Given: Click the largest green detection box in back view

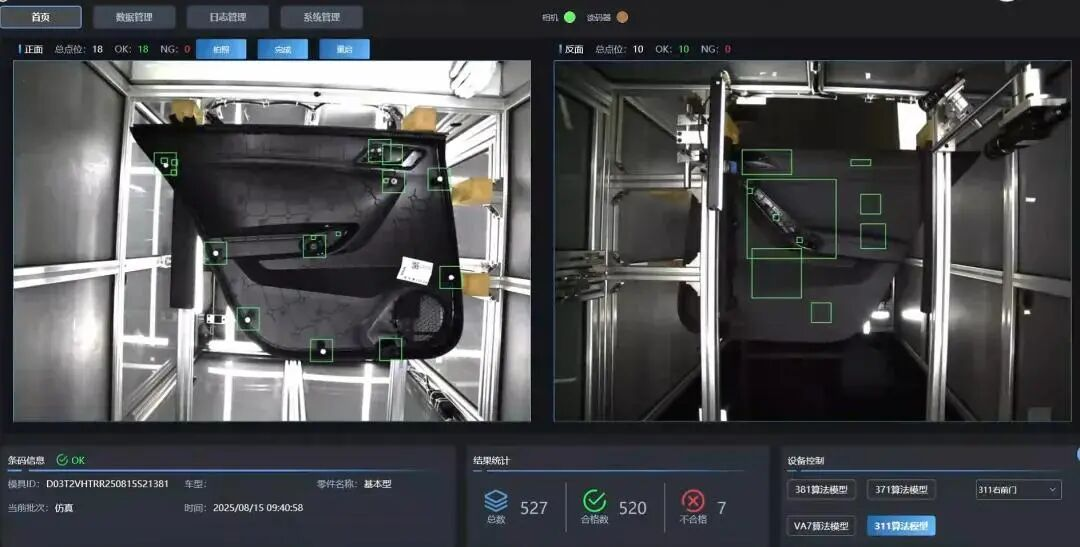Looking at the screenshot, I should [791, 218].
